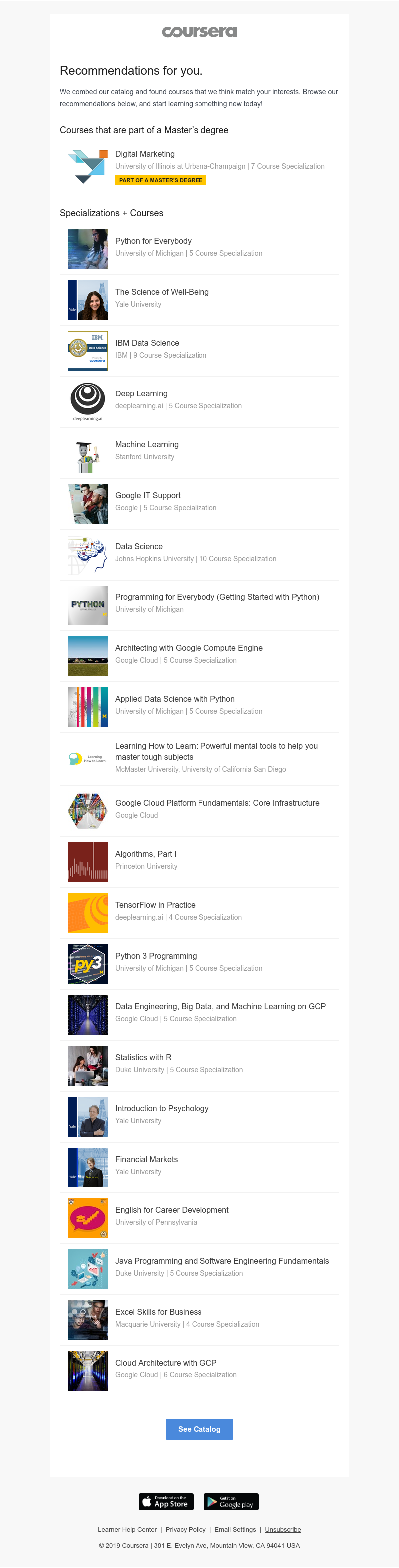Open the Privacy Policy footer link
The image size is (399, 1568).
pyautogui.click(x=185, y=1529)
